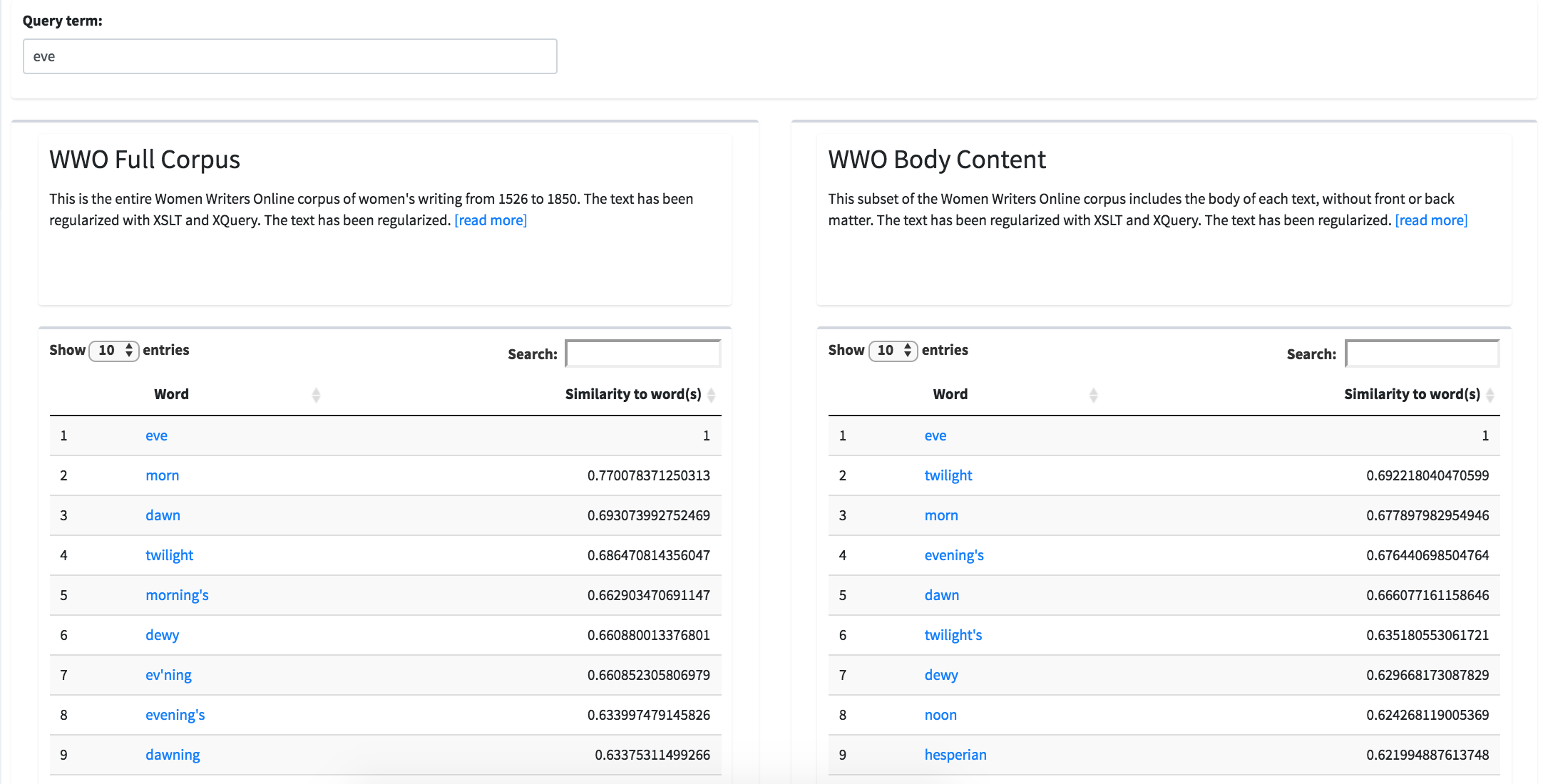Screen dimensions: 1543x784
Task: Click 'dewy' in the WWO Body Content table
Action: pyautogui.click(x=940, y=674)
